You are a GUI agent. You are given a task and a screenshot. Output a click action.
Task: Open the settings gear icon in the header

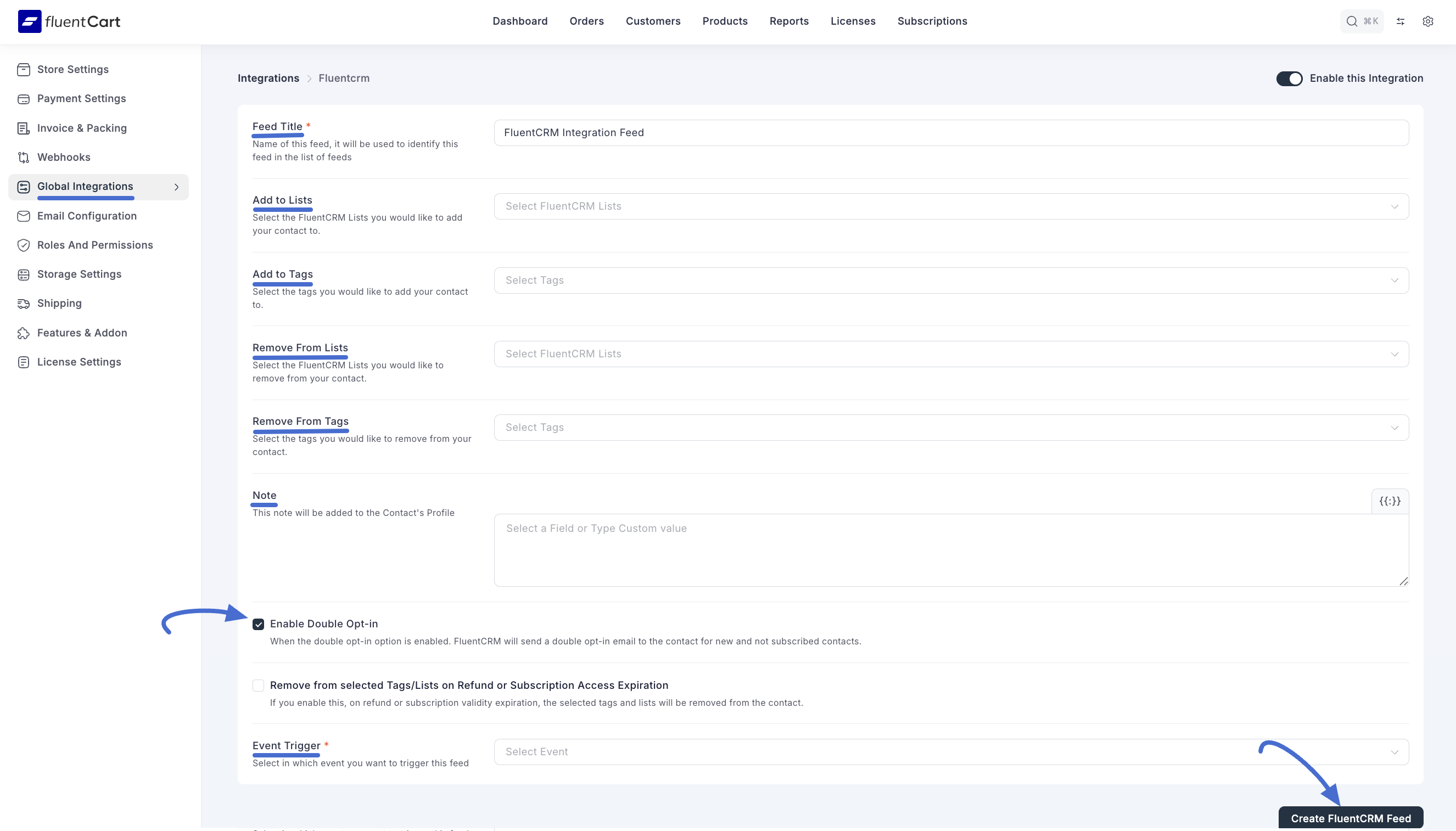[x=1427, y=21]
